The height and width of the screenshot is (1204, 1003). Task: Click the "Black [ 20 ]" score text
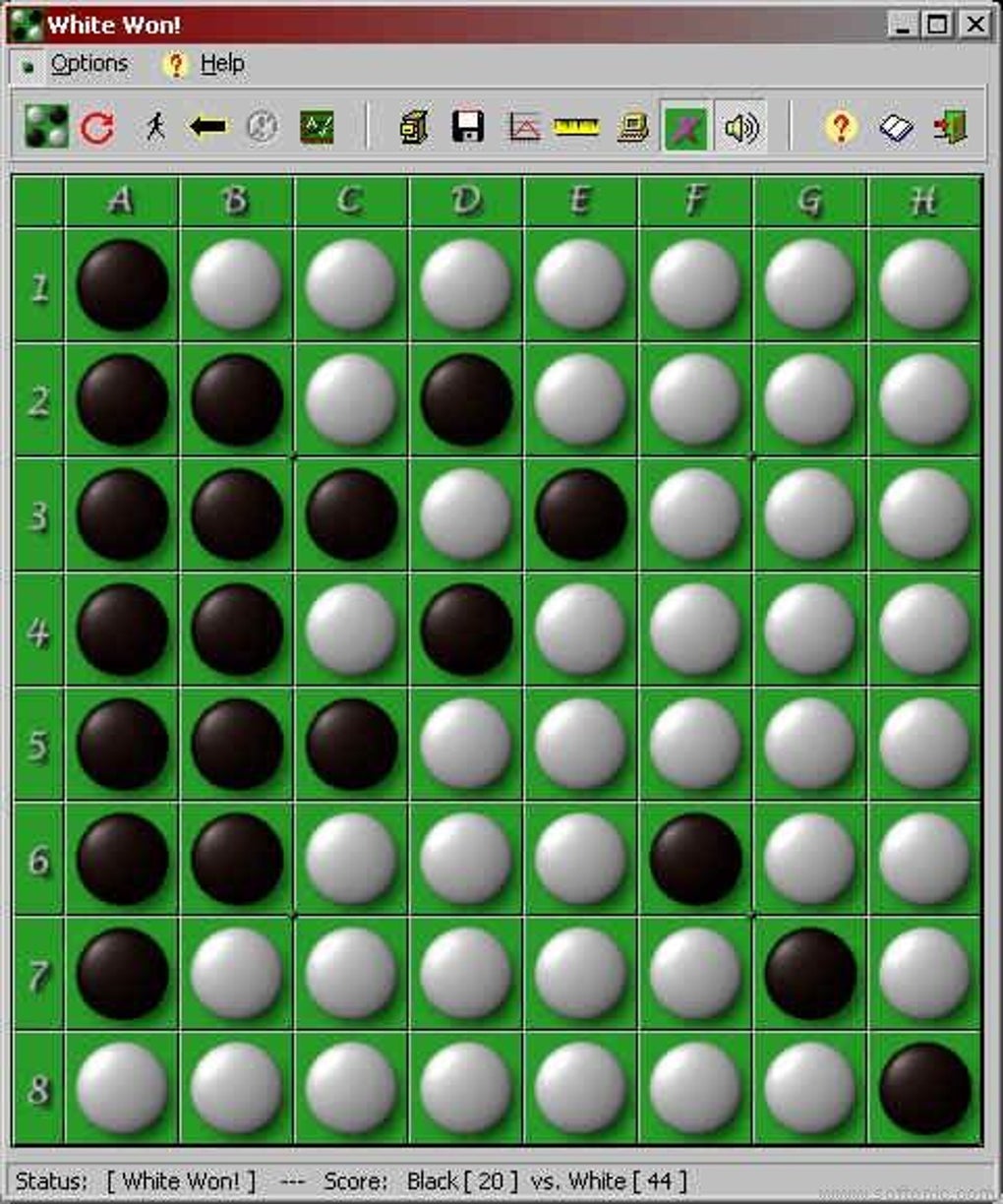click(462, 1180)
